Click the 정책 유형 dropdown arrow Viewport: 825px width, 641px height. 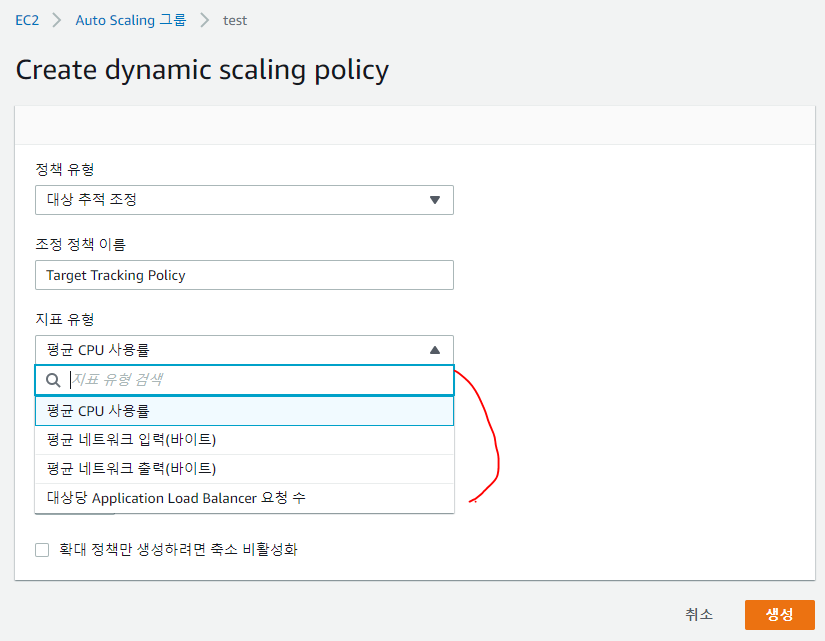[x=435, y=200]
